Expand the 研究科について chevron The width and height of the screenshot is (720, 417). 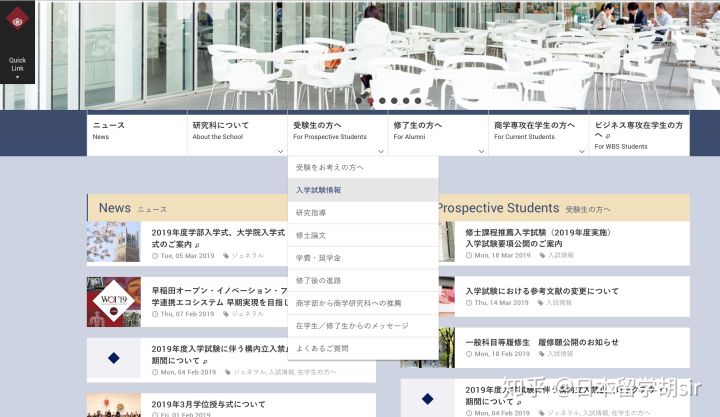point(280,151)
